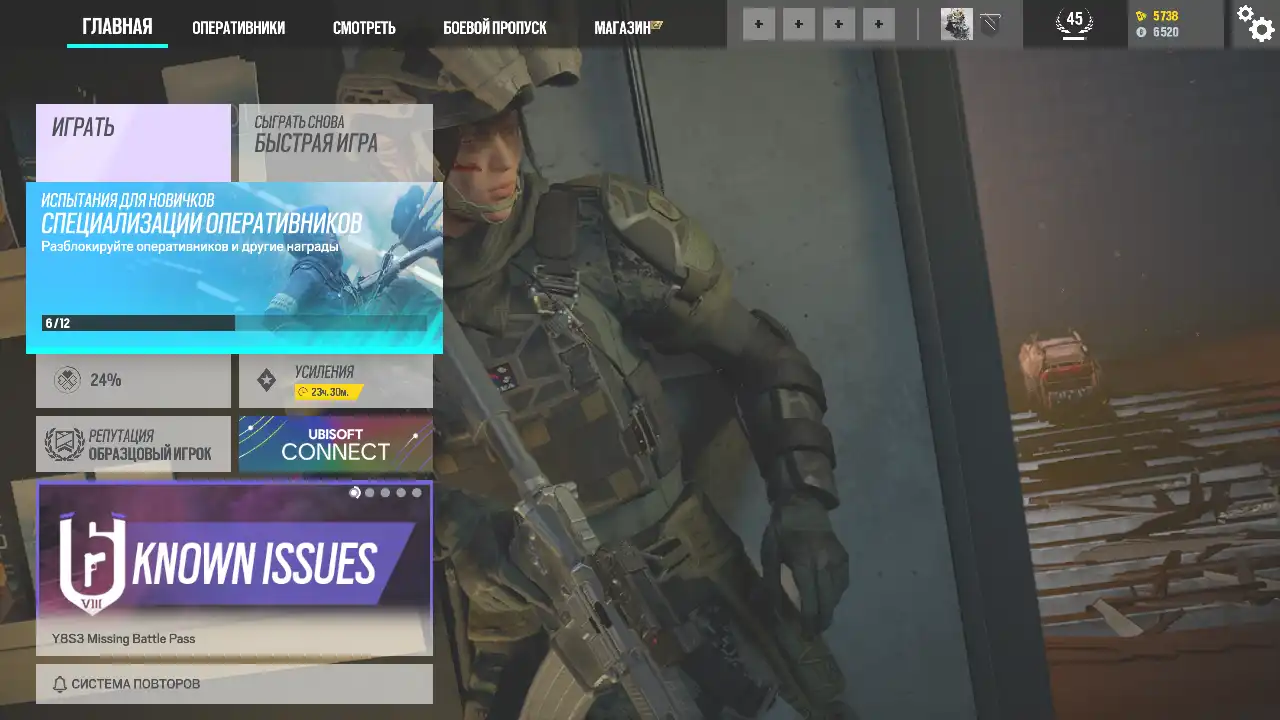
Task: Select fourth news carousel dot
Action: tap(401, 492)
